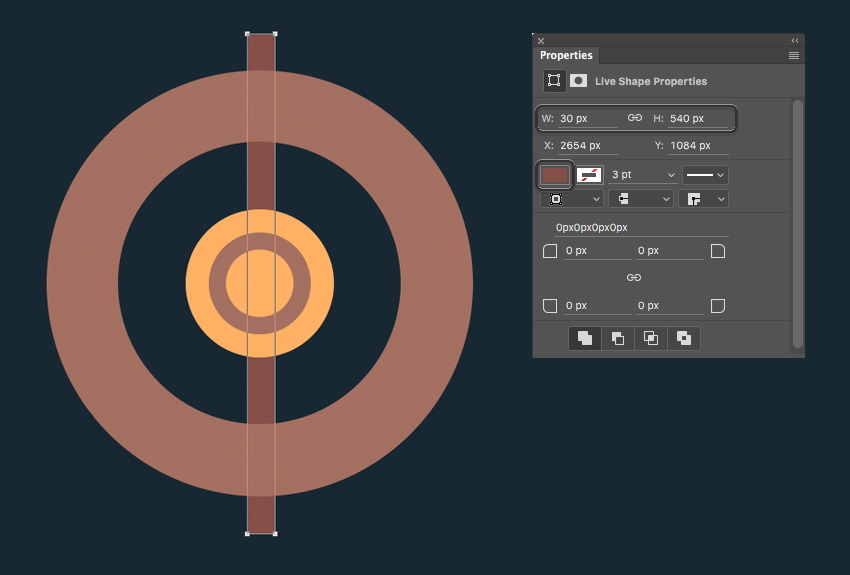This screenshot has width=850, height=575.
Task: Collapse the Properties panel with double arrows
Action: point(795,41)
